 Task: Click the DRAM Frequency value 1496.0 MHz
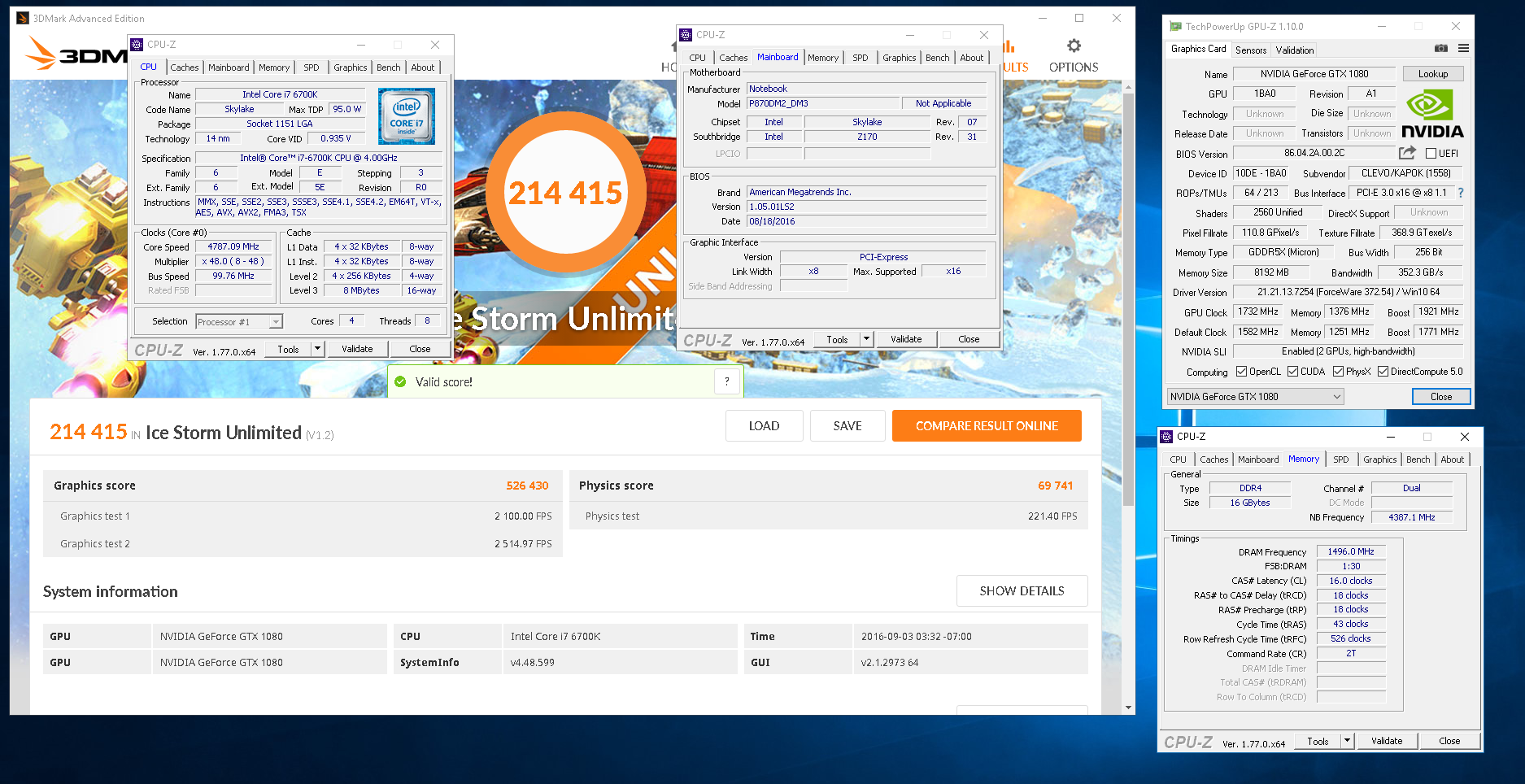(x=1351, y=551)
